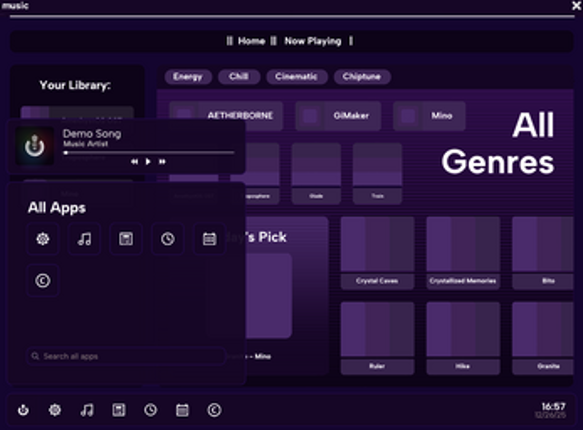Launch the copyright symbol app in All Apps
Viewport: 583px width, 430px height.
point(43,281)
